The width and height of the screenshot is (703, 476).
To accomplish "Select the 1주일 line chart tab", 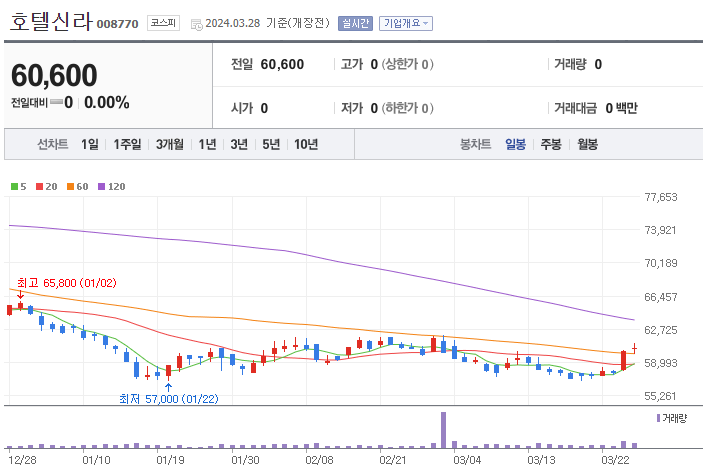I will 127,144.
